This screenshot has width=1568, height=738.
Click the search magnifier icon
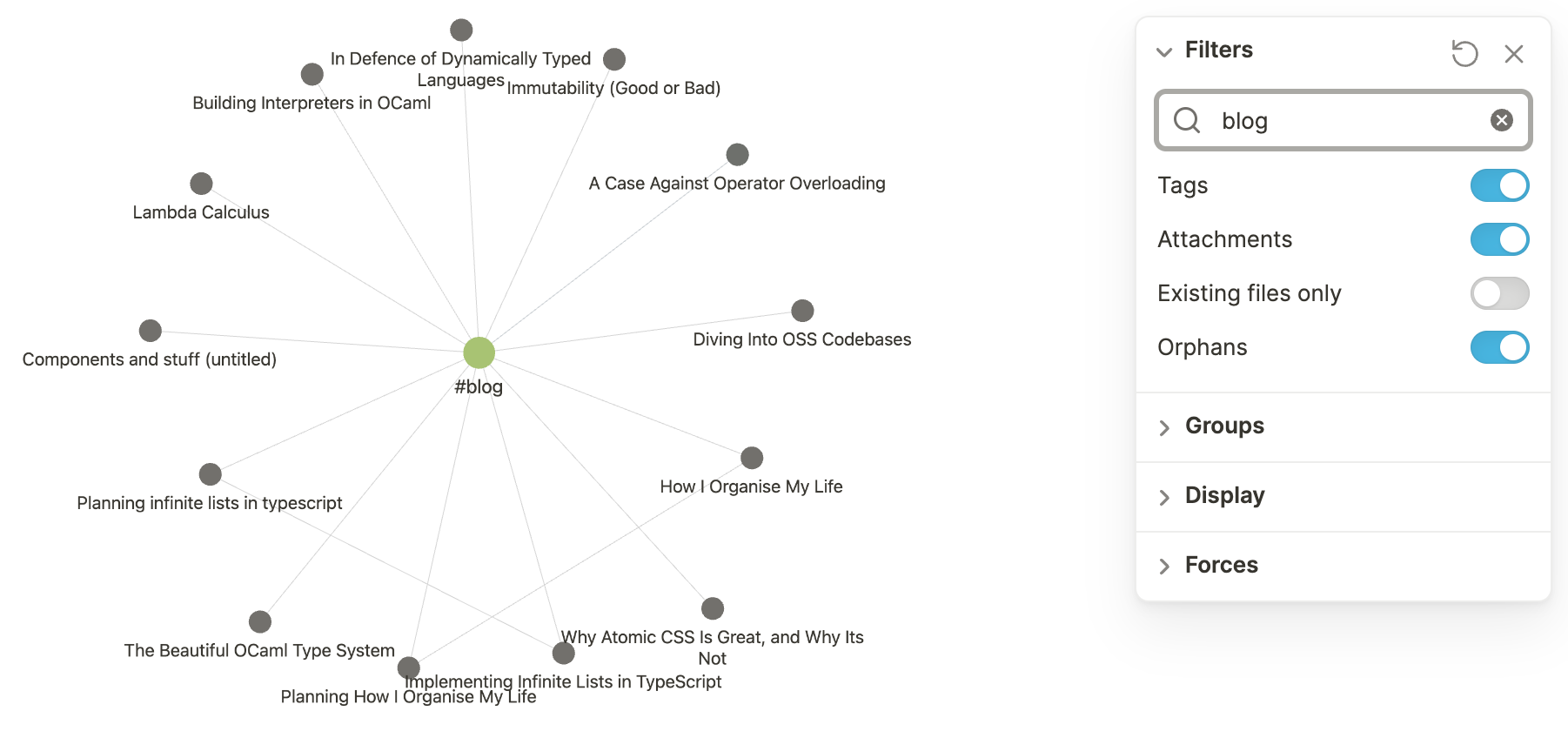click(x=1187, y=121)
